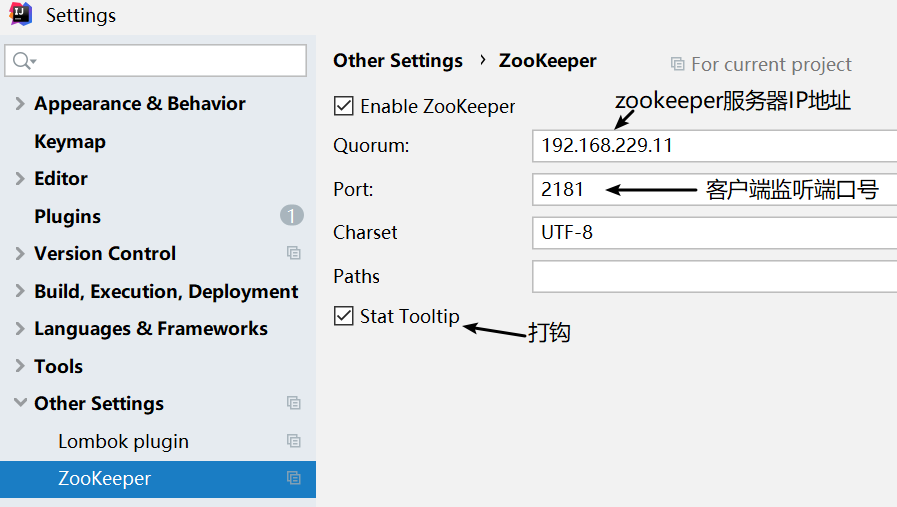Expand the Appearance & Behavior section
Image resolution: width=897 pixels, height=507 pixels.
click(20, 104)
